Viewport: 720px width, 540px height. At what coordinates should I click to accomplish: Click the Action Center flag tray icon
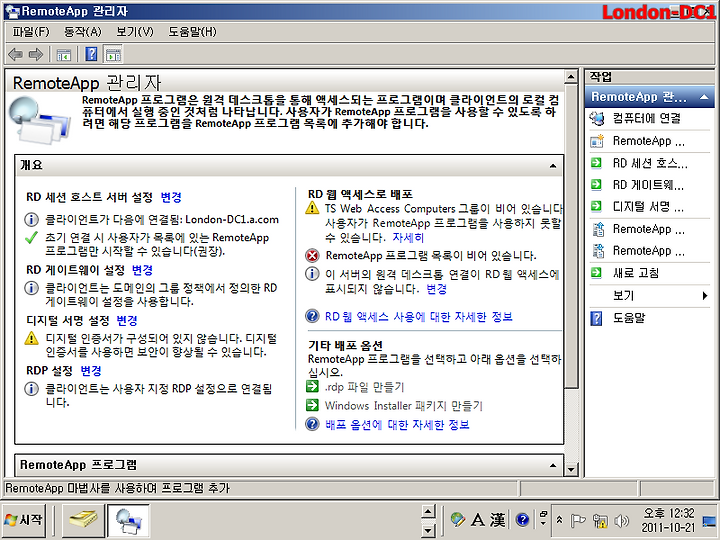(578, 521)
